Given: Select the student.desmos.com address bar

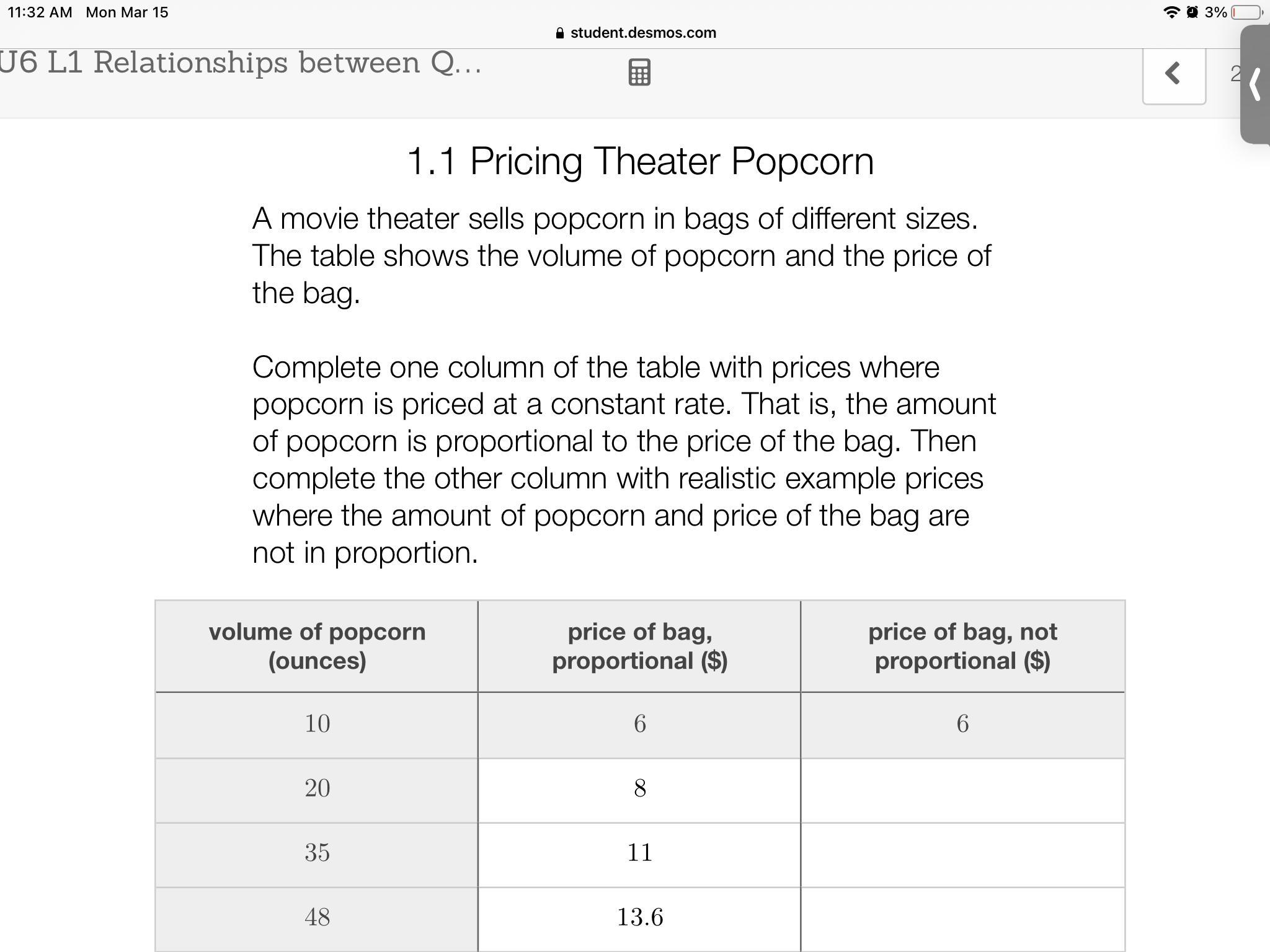Looking at the screenshot, I should [642, 33].
